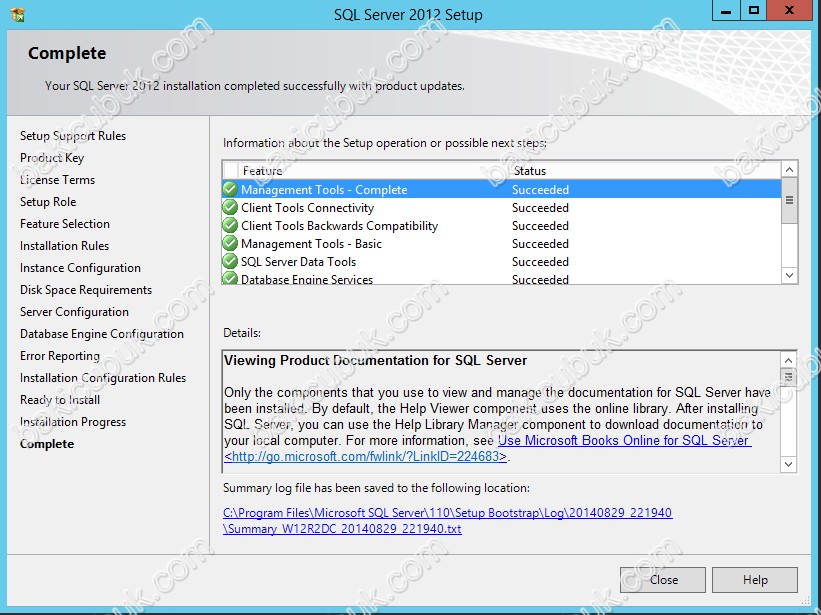Open the Summary_W12R2DC txt file link
Viewport: 821px width, 615px height.
pyautogui.click(x=342, y=529)
